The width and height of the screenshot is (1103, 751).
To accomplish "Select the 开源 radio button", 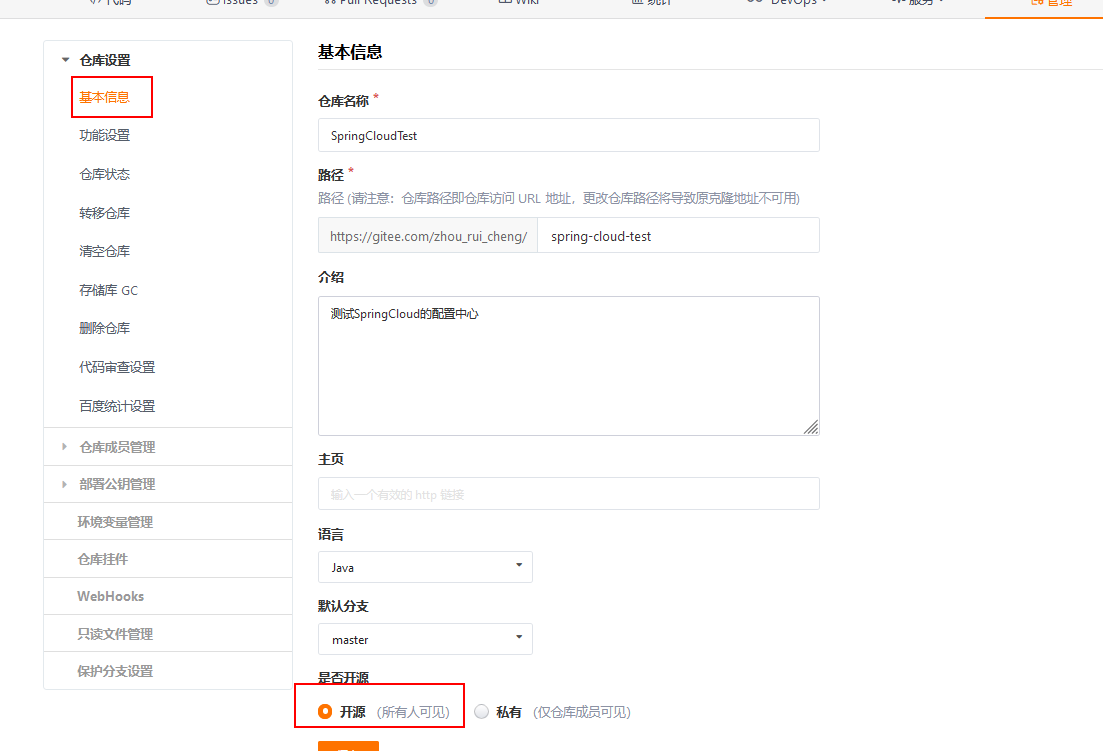I will (325, 712).
